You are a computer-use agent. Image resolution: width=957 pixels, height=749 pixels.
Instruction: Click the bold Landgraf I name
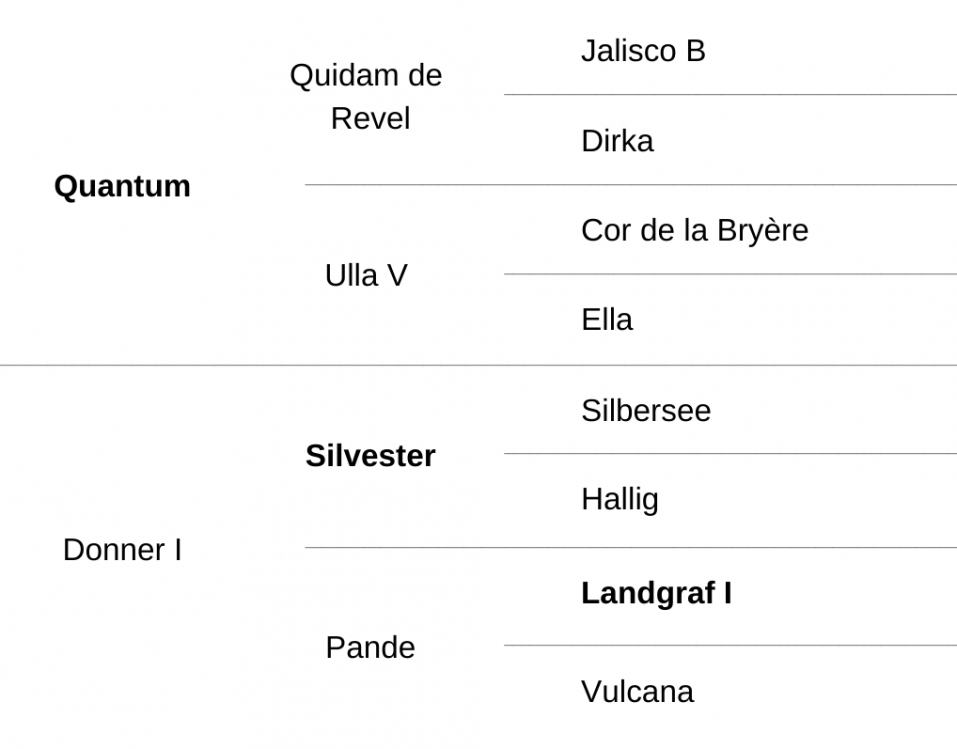656,593
